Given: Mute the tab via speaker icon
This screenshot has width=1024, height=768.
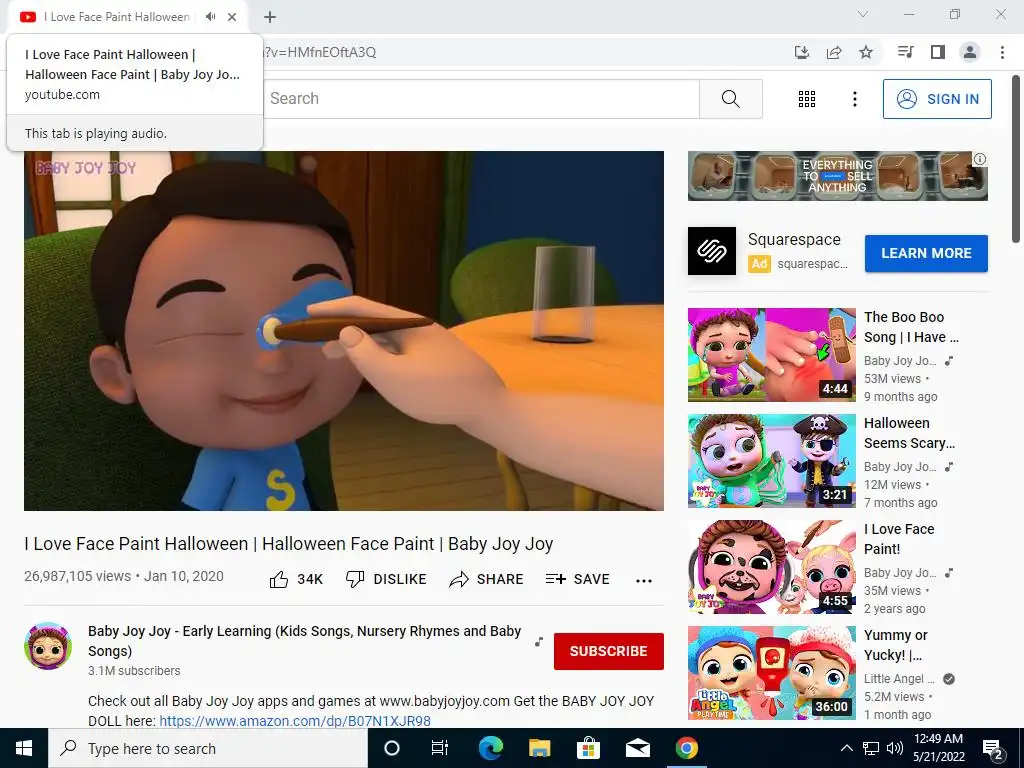Looking at the screenshot, I should (x=210, y=17).
